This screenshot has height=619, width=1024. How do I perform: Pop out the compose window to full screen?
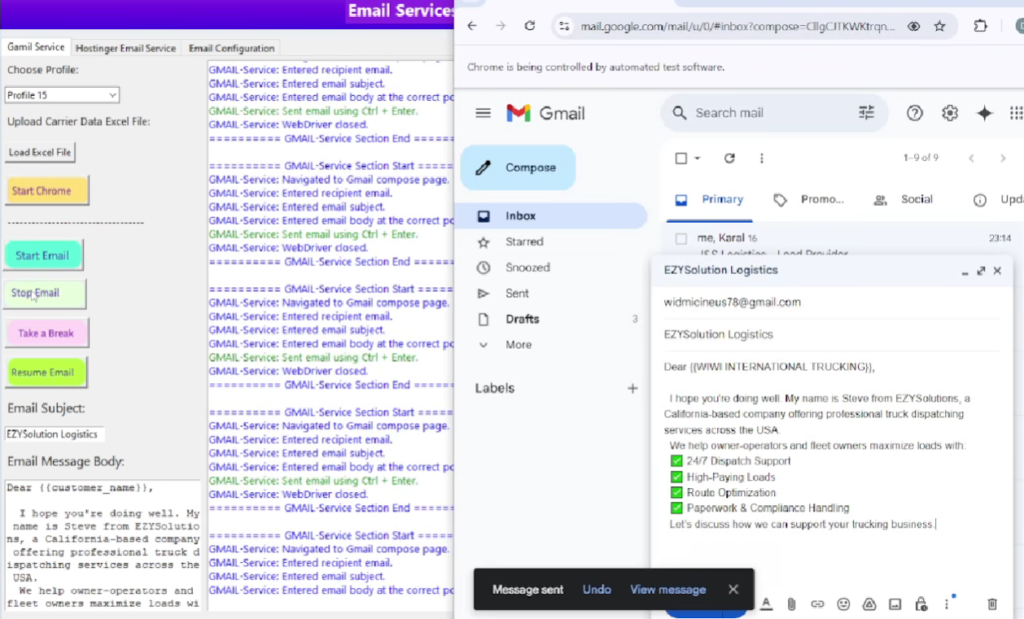pos(981,270)
